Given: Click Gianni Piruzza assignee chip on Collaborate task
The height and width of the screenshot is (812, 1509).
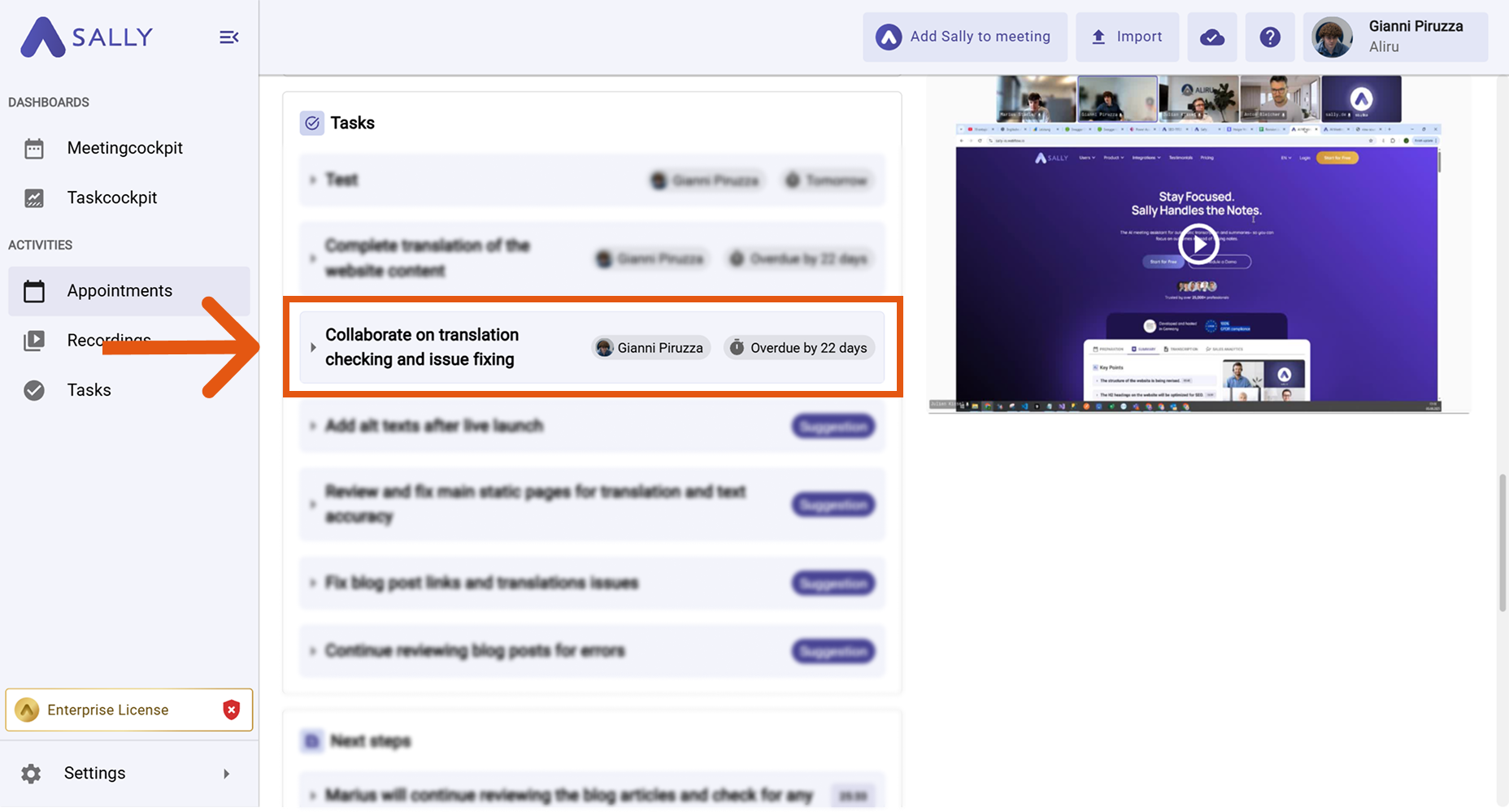Looking at the screenshot, I should pyautogui.click(x=651, y=348).
